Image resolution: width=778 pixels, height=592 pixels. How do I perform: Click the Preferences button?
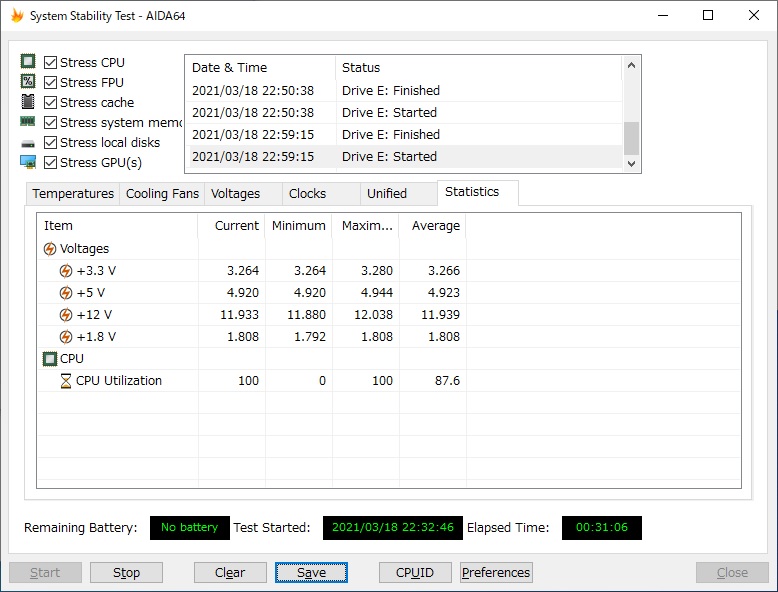tap(496, 573)
